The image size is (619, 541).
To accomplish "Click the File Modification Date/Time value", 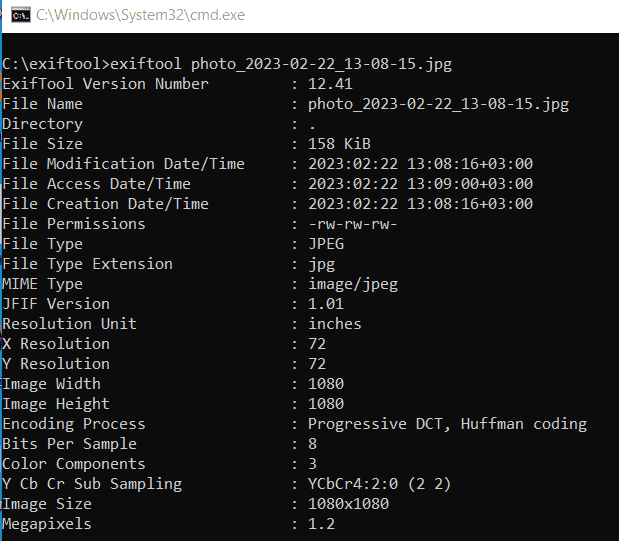I will tap(420, 164).
